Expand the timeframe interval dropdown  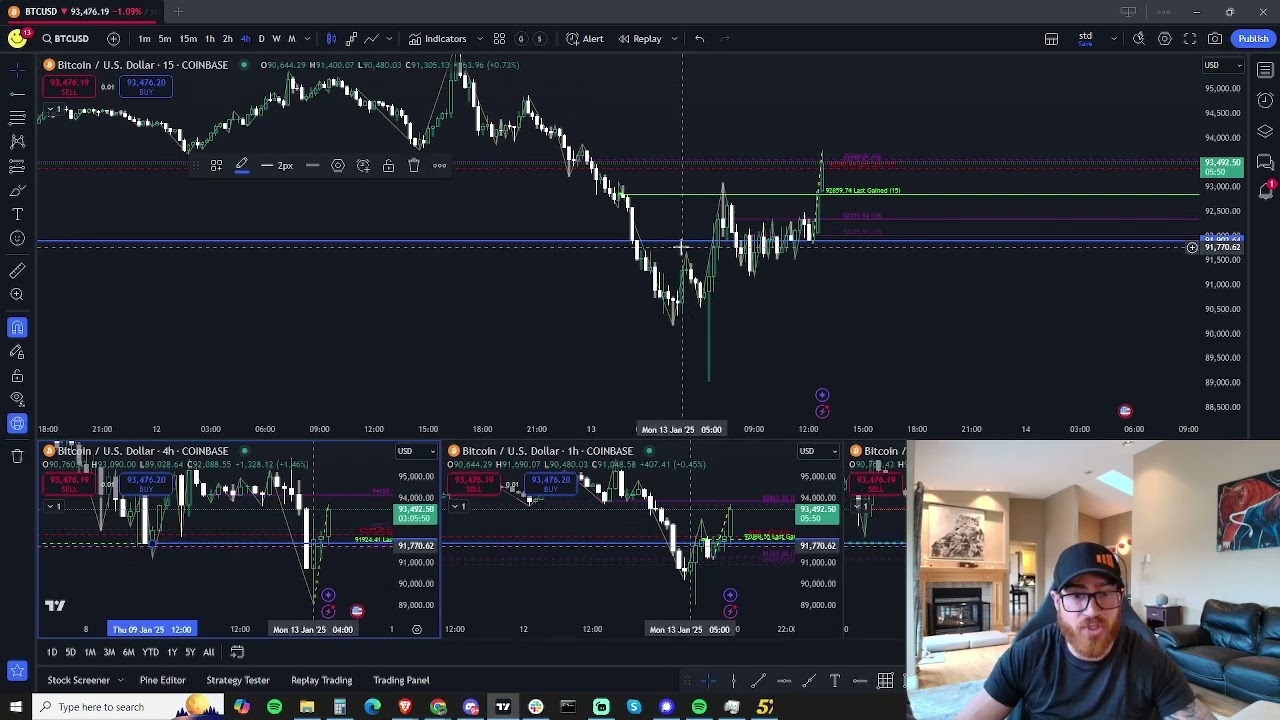[306, 39]
